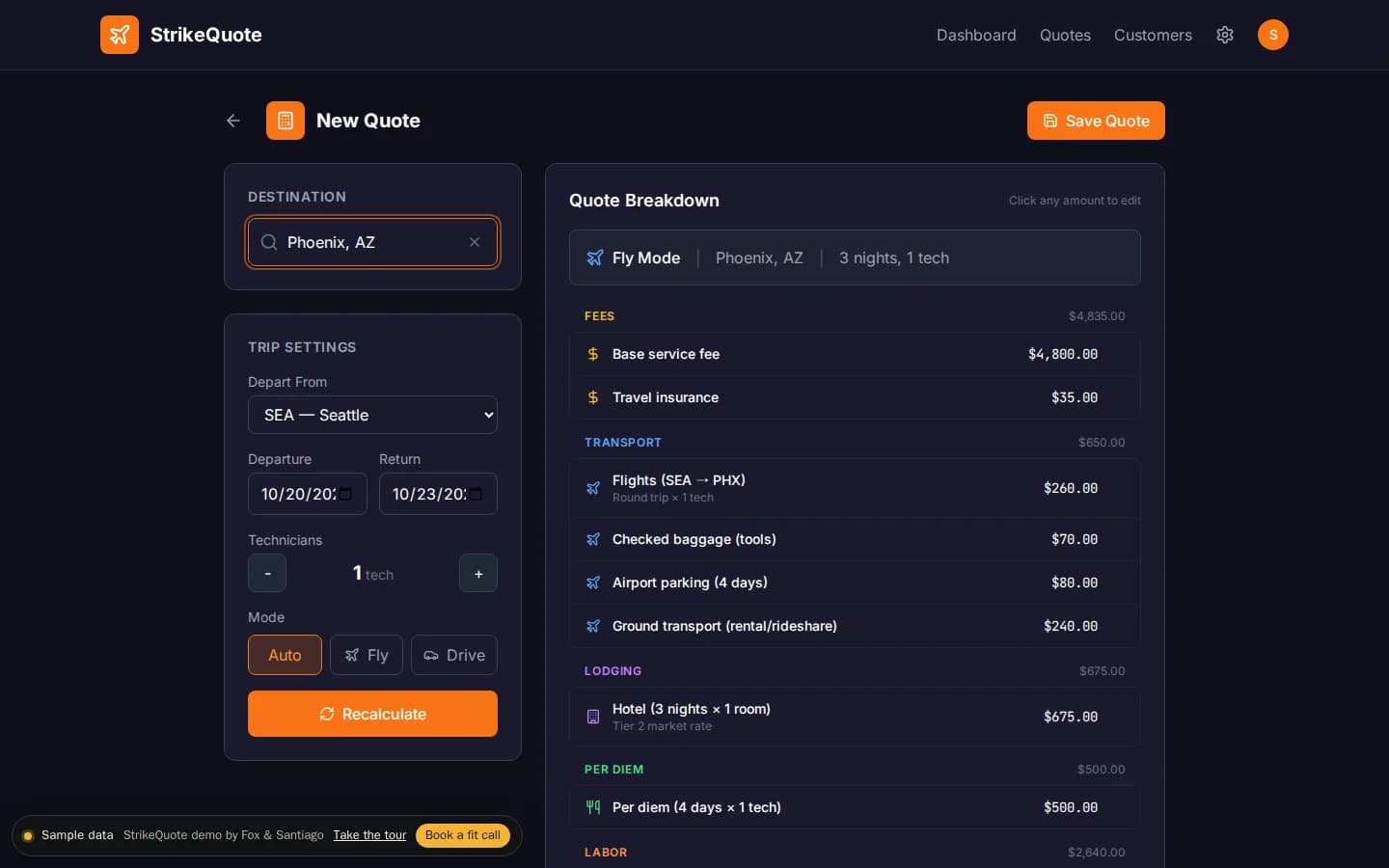
Task: Edit the Hotel amount $675.00
Action: (1071, 717)
